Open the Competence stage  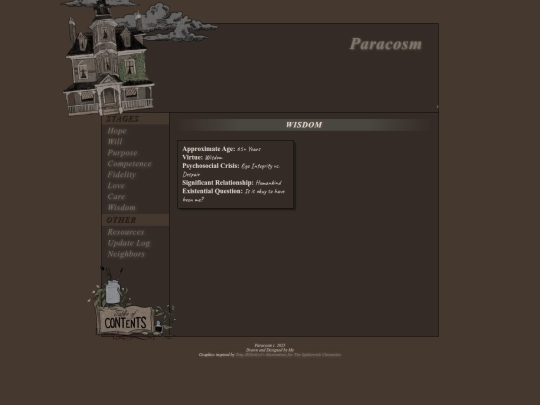[x=129, y=164]
